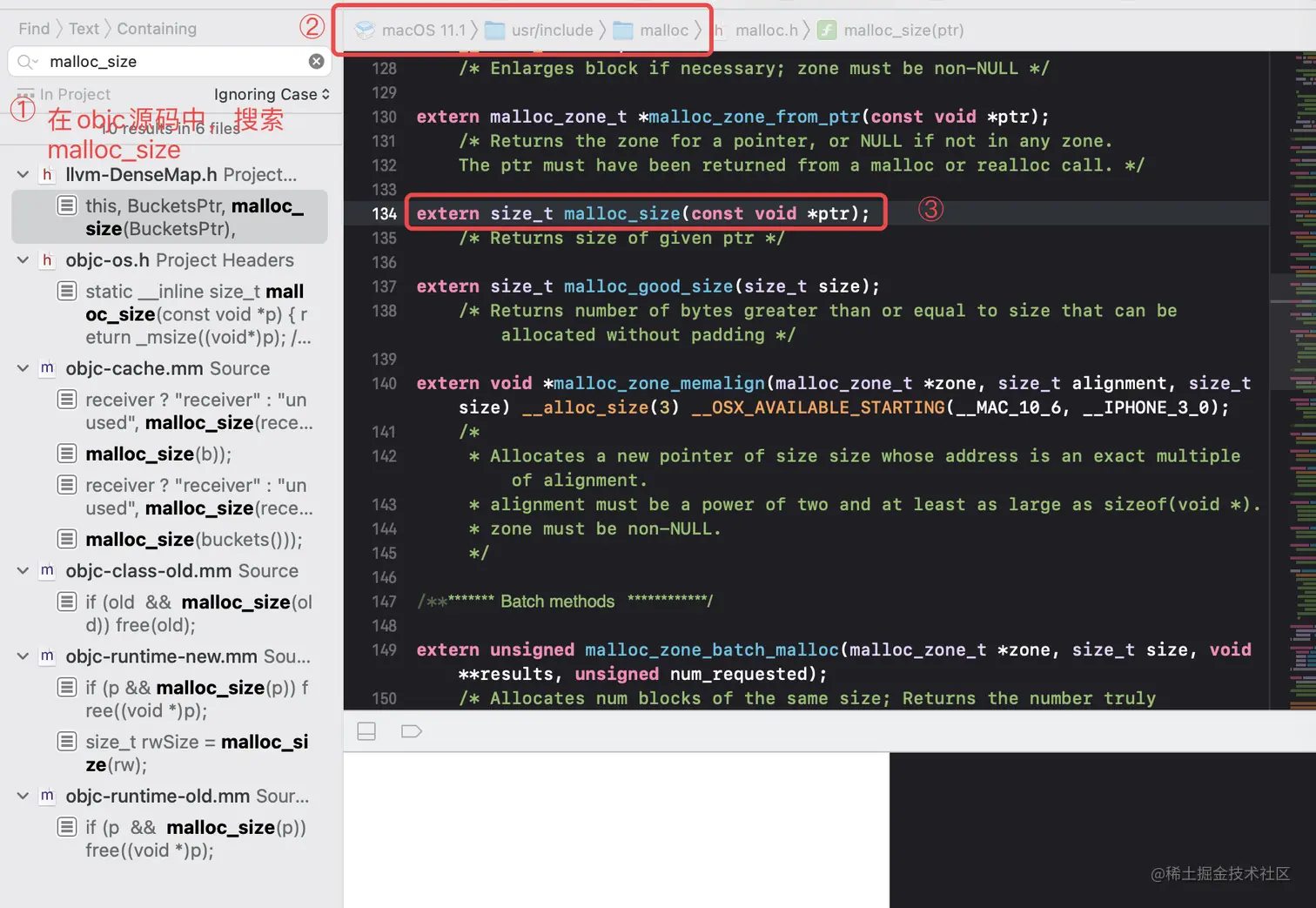Click __OSX_AVAILABLE_STARTING macro in the code
The height and width of the screenshot is (908, 1316).
tap(818, 407)
